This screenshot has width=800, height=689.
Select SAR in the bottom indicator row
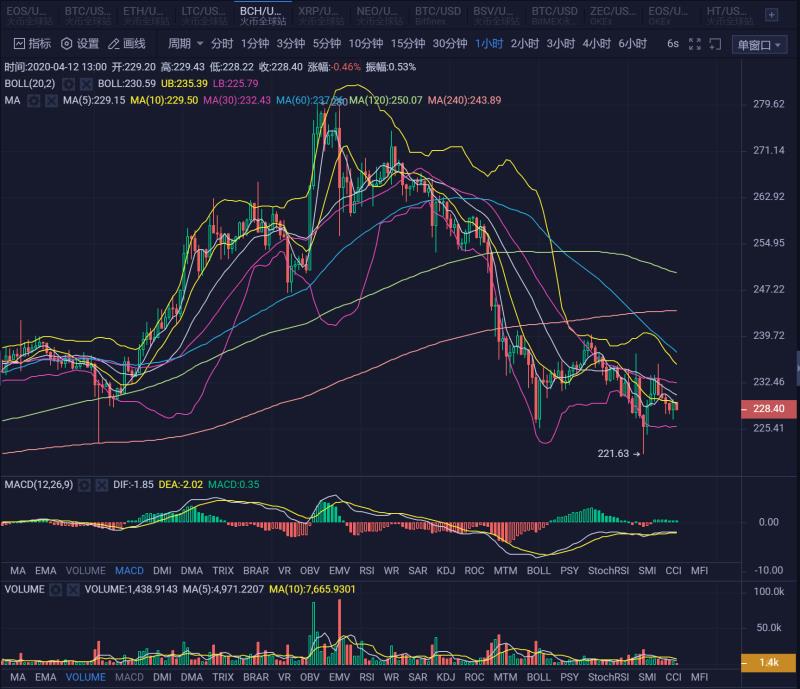(417, 678)
